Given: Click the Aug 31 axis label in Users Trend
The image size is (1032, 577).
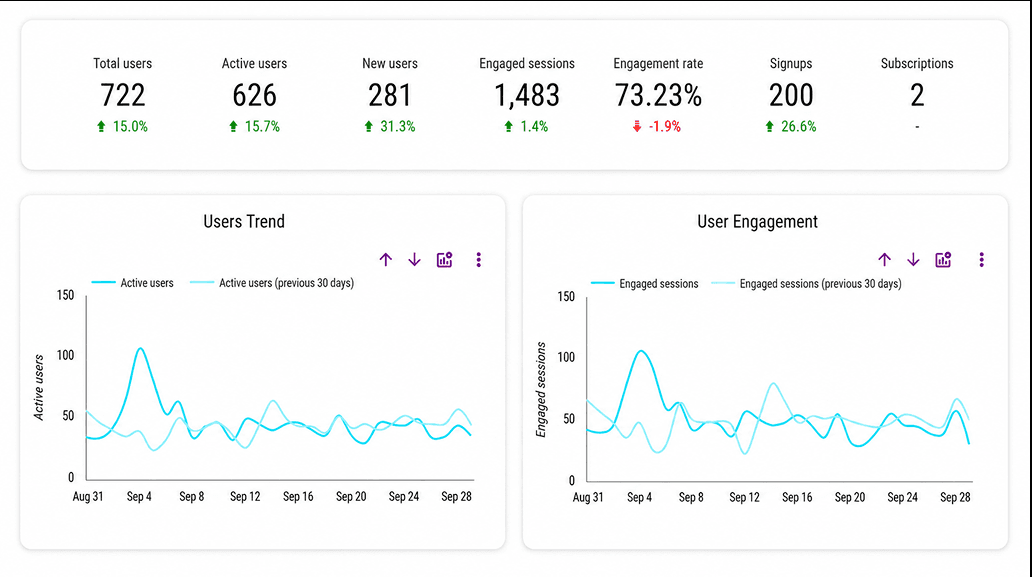Looking at the screenshot, I should click(88, 497).
